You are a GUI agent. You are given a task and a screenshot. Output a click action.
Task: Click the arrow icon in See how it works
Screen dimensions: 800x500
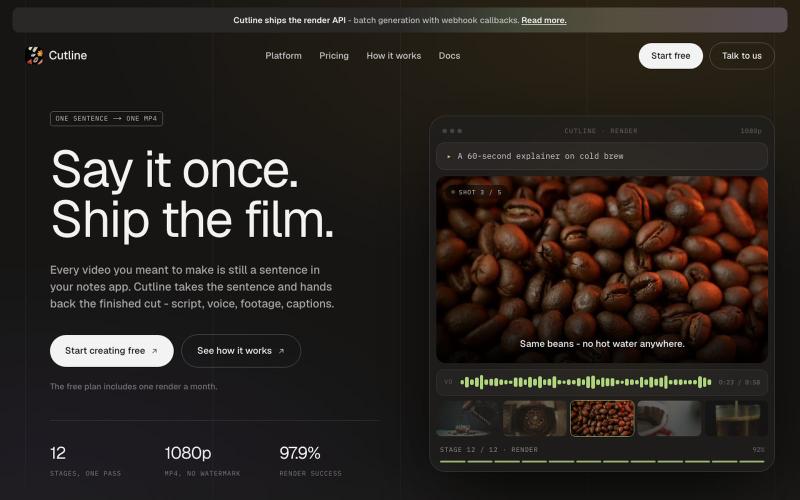pos(281,351)
